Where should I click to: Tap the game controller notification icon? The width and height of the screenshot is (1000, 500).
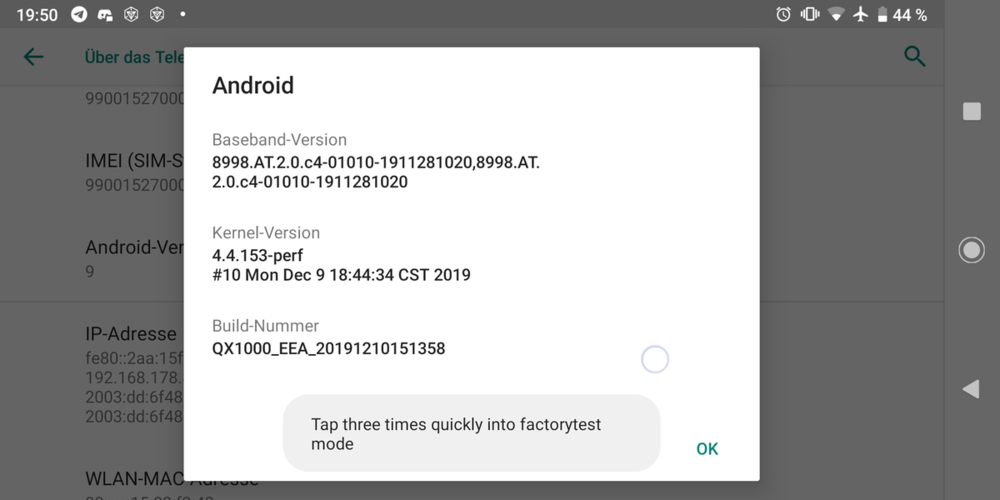105,15
